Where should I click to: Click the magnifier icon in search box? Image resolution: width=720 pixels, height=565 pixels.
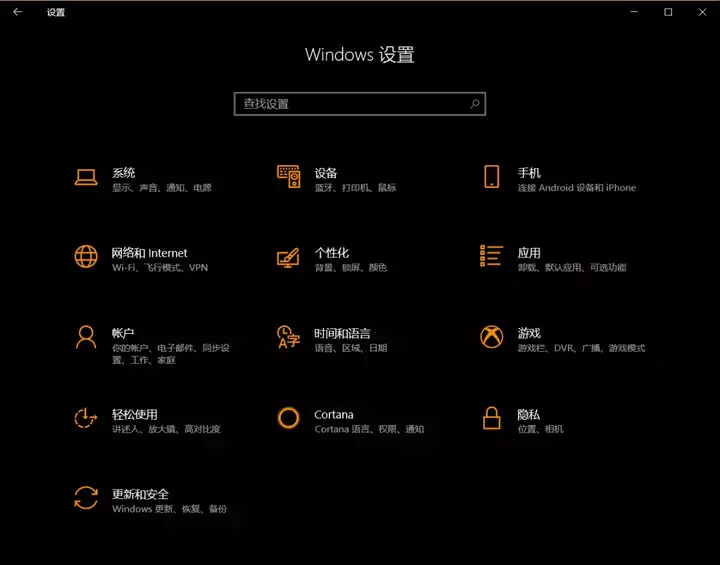click(x=475, y=104)
